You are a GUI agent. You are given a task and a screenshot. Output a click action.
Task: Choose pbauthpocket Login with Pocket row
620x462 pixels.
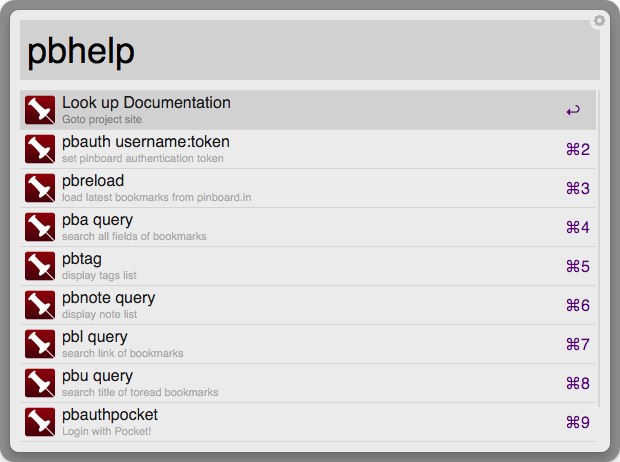click(x=308, y=422)
